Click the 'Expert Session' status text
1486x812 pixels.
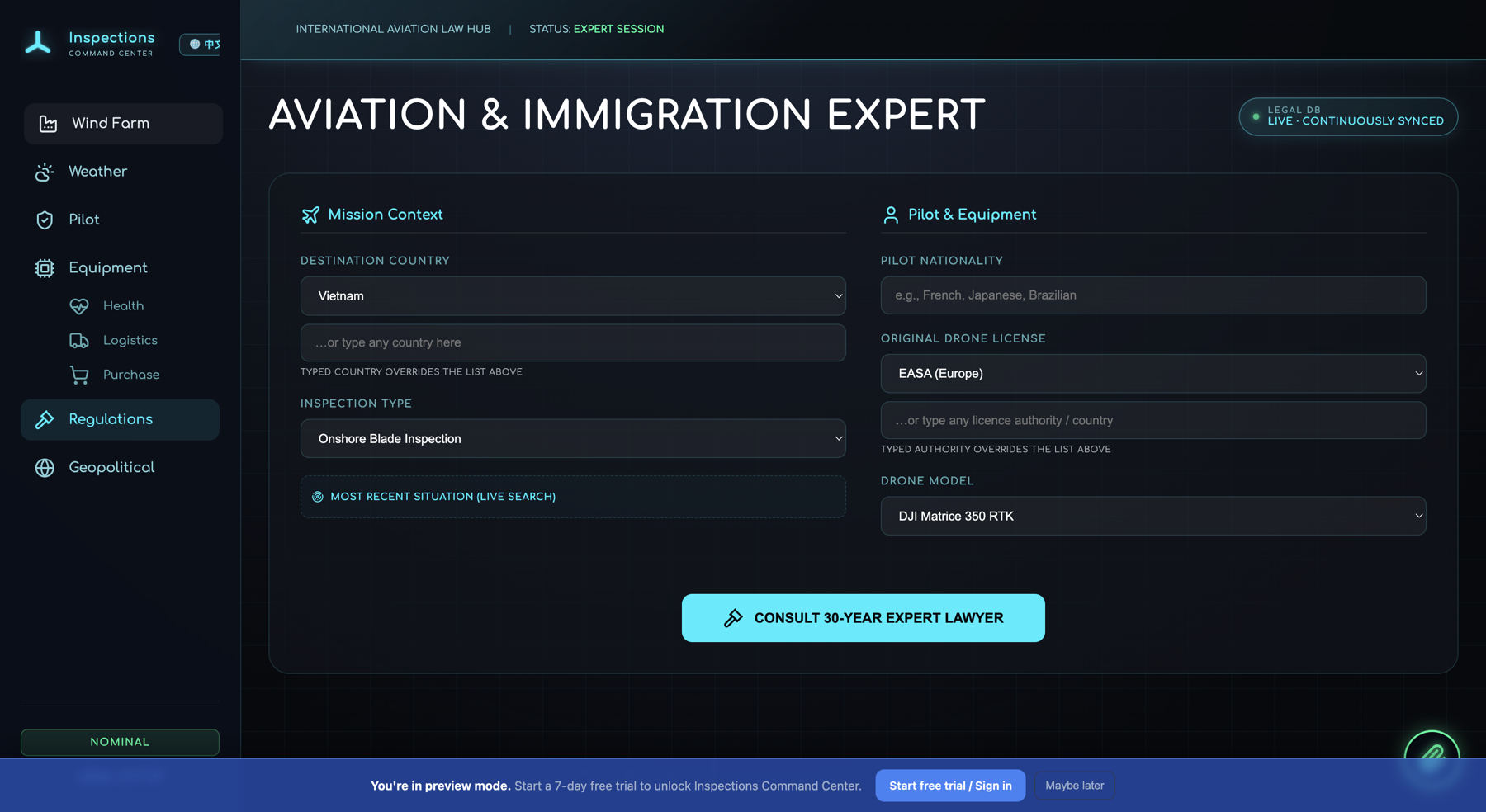[618, 29]
